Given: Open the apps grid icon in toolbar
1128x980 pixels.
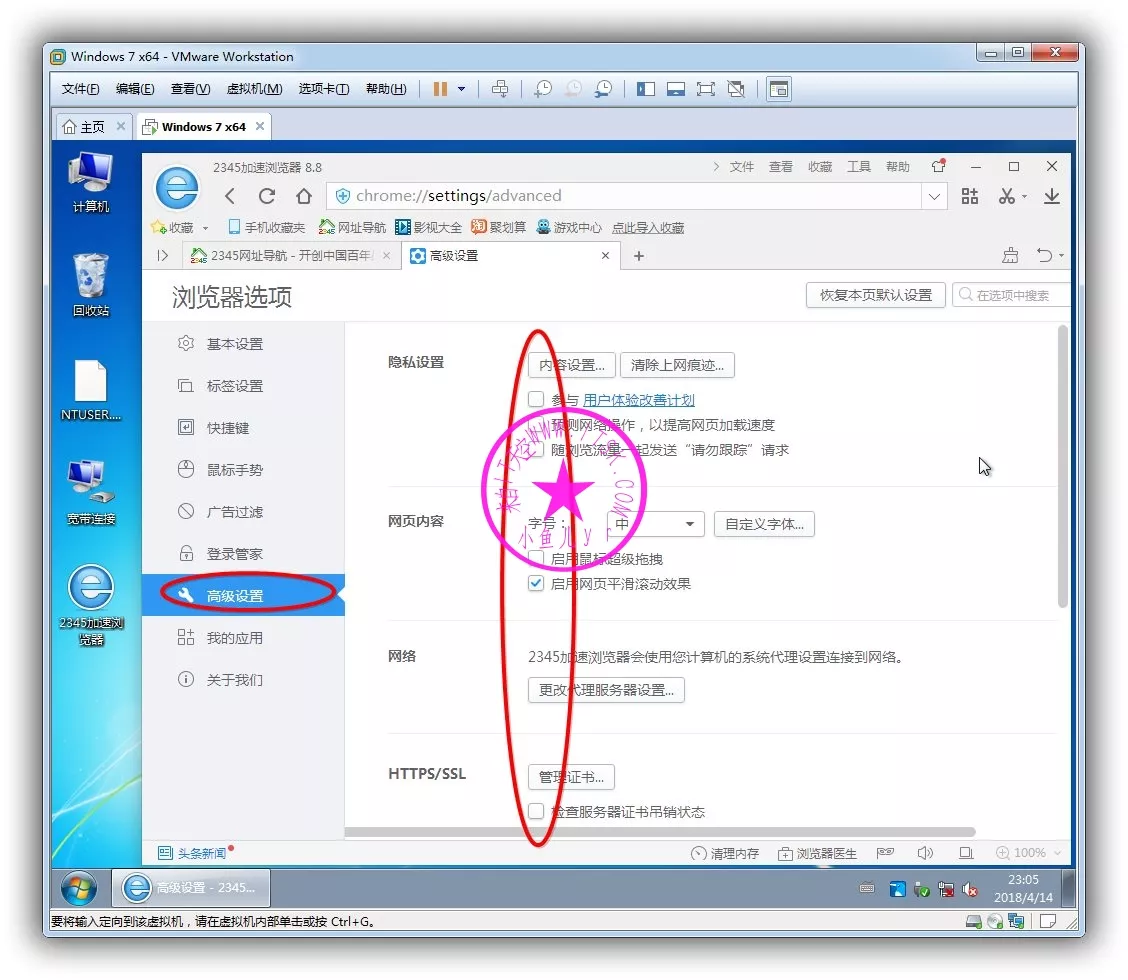Looking at the screenshot, I should pyautogui.click(x=969, y=196).
